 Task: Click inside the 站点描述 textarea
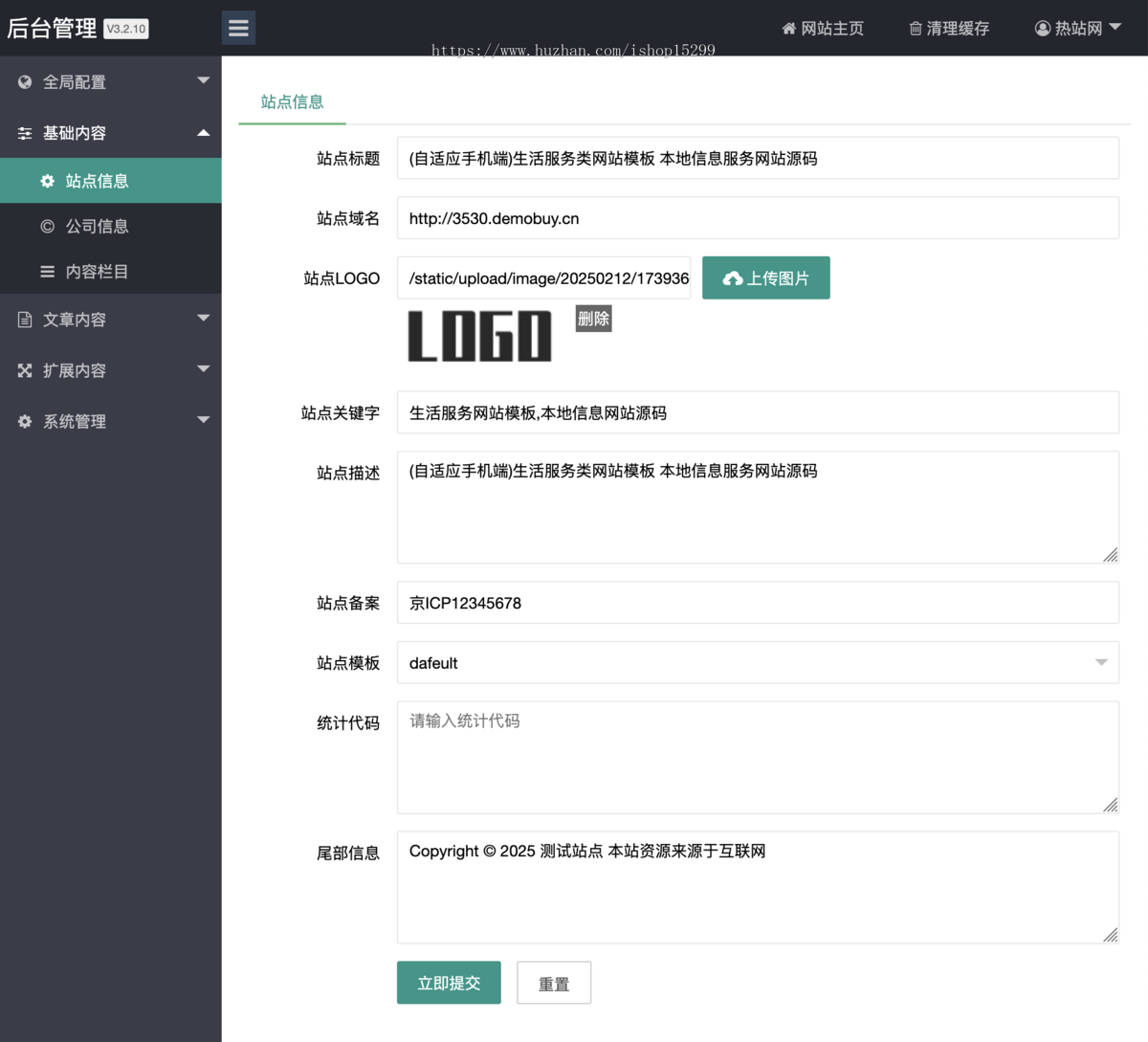coord(758,507)
